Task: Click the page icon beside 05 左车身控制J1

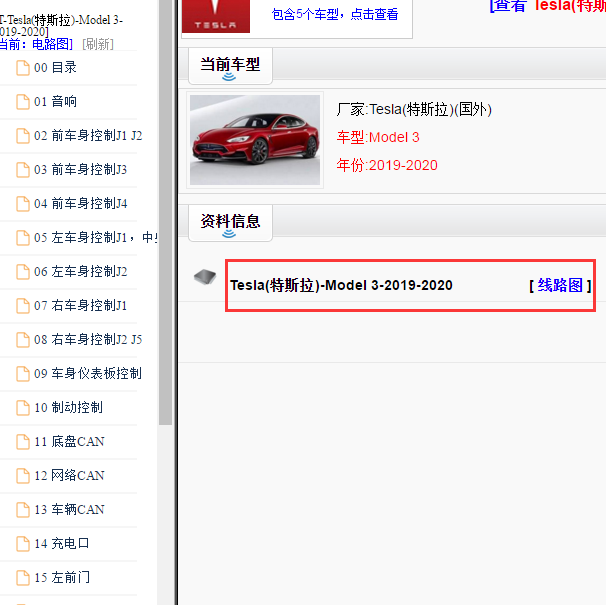Action: click(23, 238)
